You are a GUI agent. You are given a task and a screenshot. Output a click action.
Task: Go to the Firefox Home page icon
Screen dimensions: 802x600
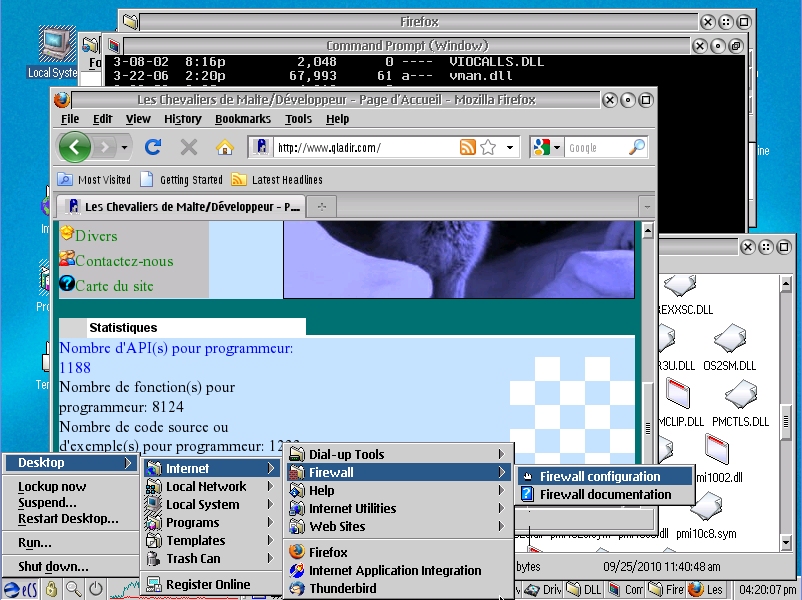(x=224, y=147)
